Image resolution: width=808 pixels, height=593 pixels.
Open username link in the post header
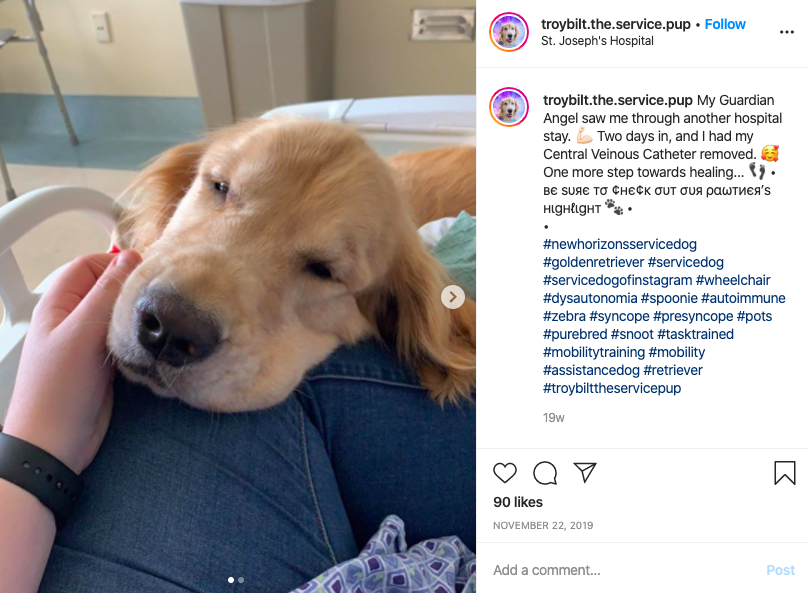coord(615,24)
